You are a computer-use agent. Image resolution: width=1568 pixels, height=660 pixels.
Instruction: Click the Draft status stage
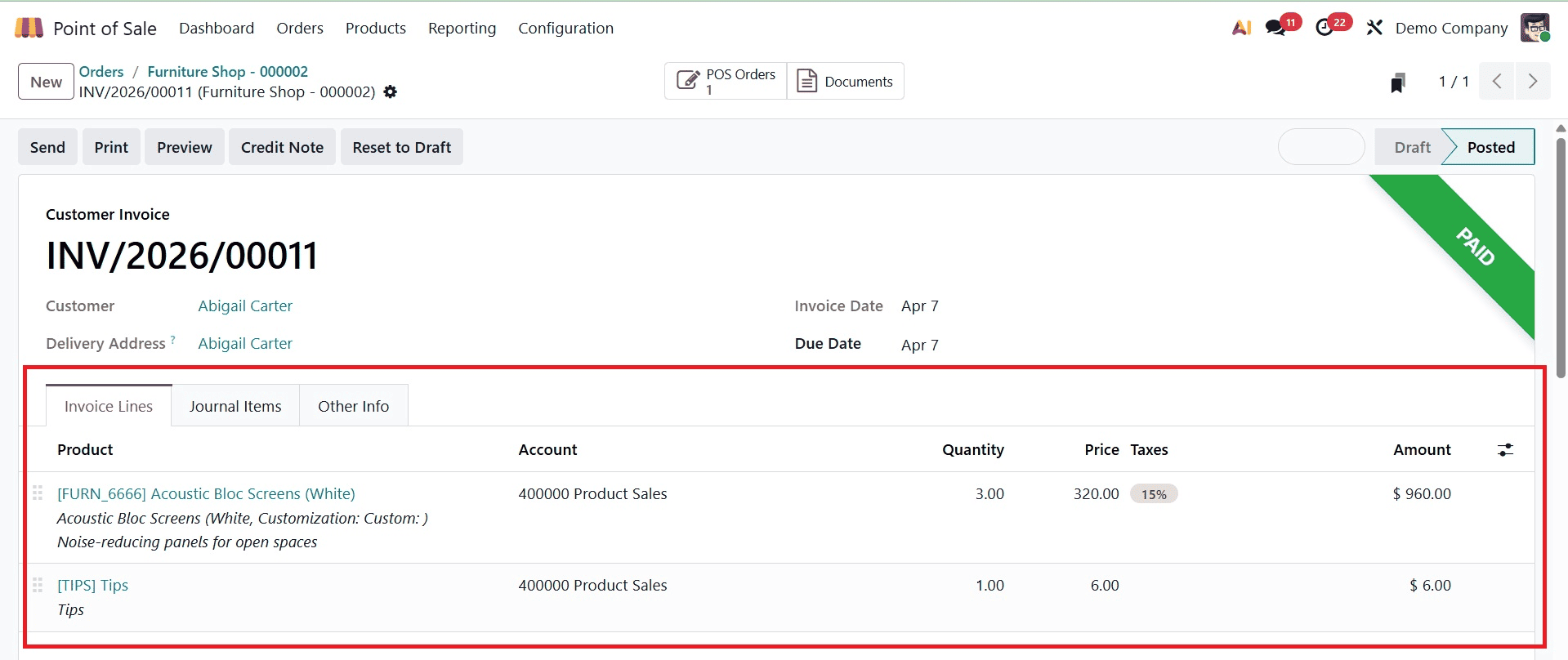pyautogui.click(x=1412, y=147)
